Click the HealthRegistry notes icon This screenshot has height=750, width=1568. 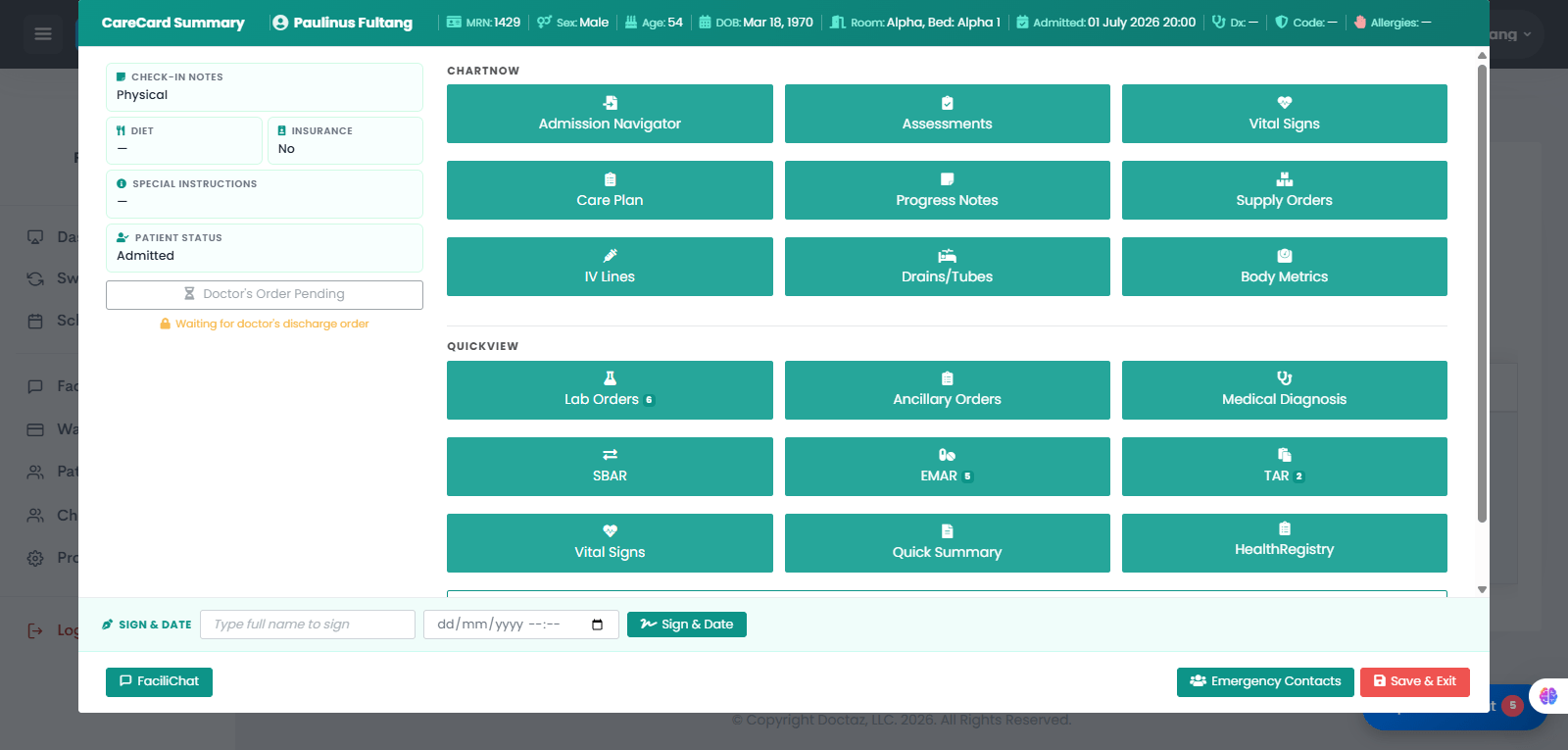1284,528
